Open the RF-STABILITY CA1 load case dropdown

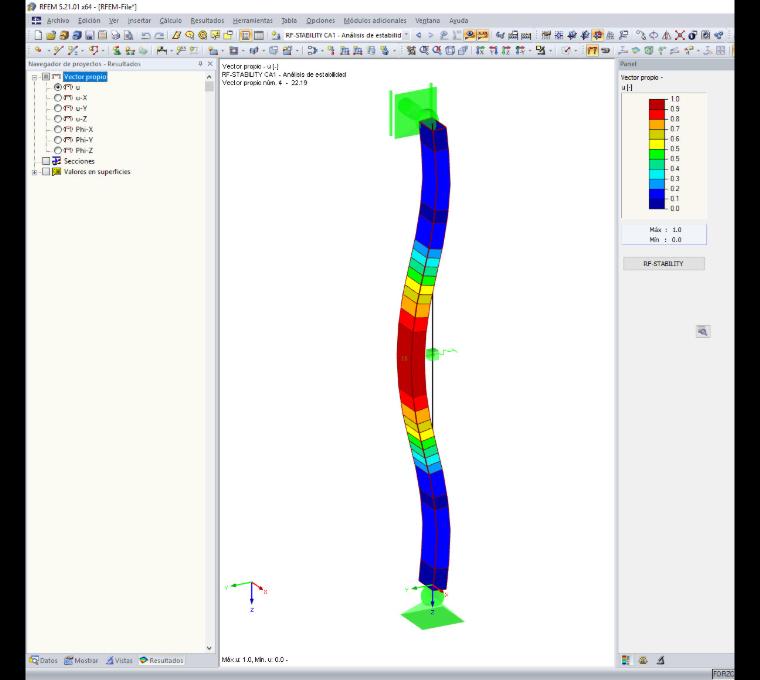tap(346, 35)
